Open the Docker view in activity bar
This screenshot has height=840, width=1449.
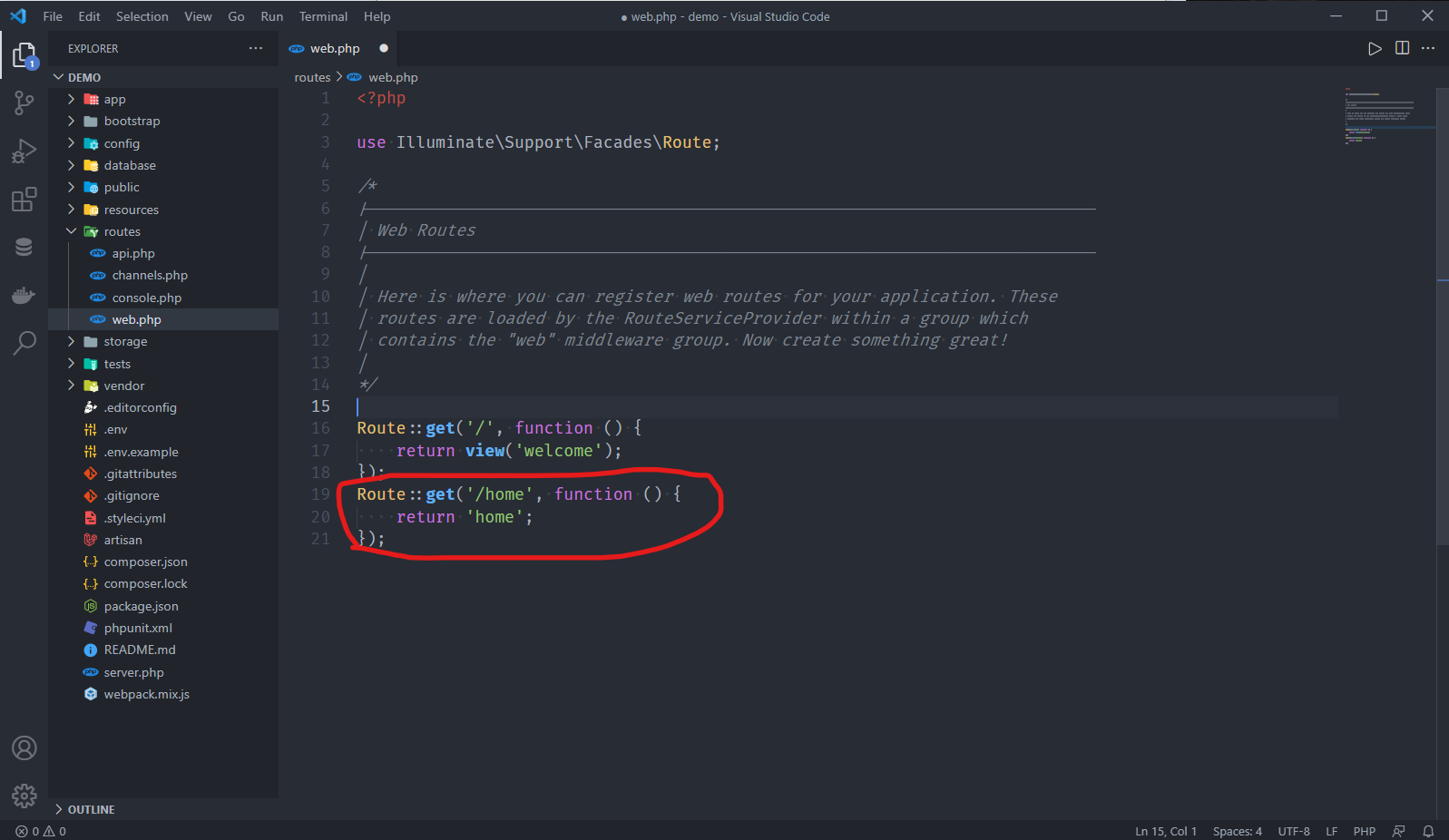pos(24,295)
